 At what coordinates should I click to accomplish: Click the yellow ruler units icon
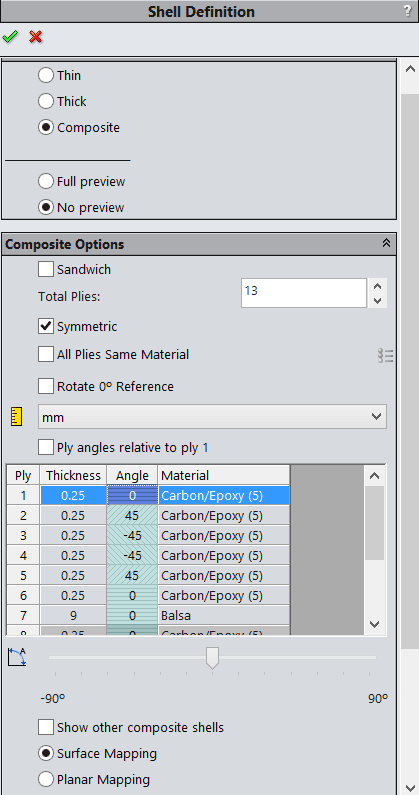(x=17, y=416)
